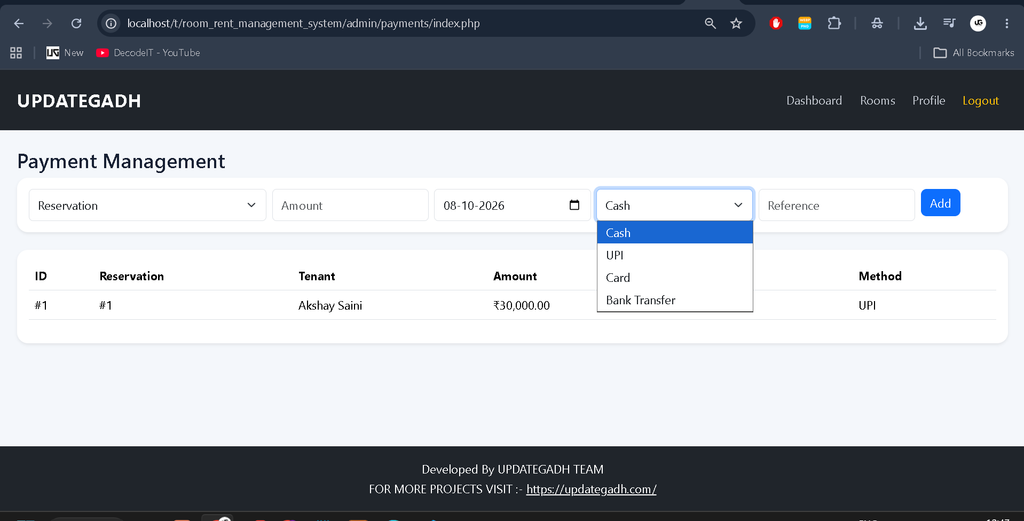Open All Bookmarks folder
The image size is (1024, 521).
pyautogui.click(x=974, y=53)
